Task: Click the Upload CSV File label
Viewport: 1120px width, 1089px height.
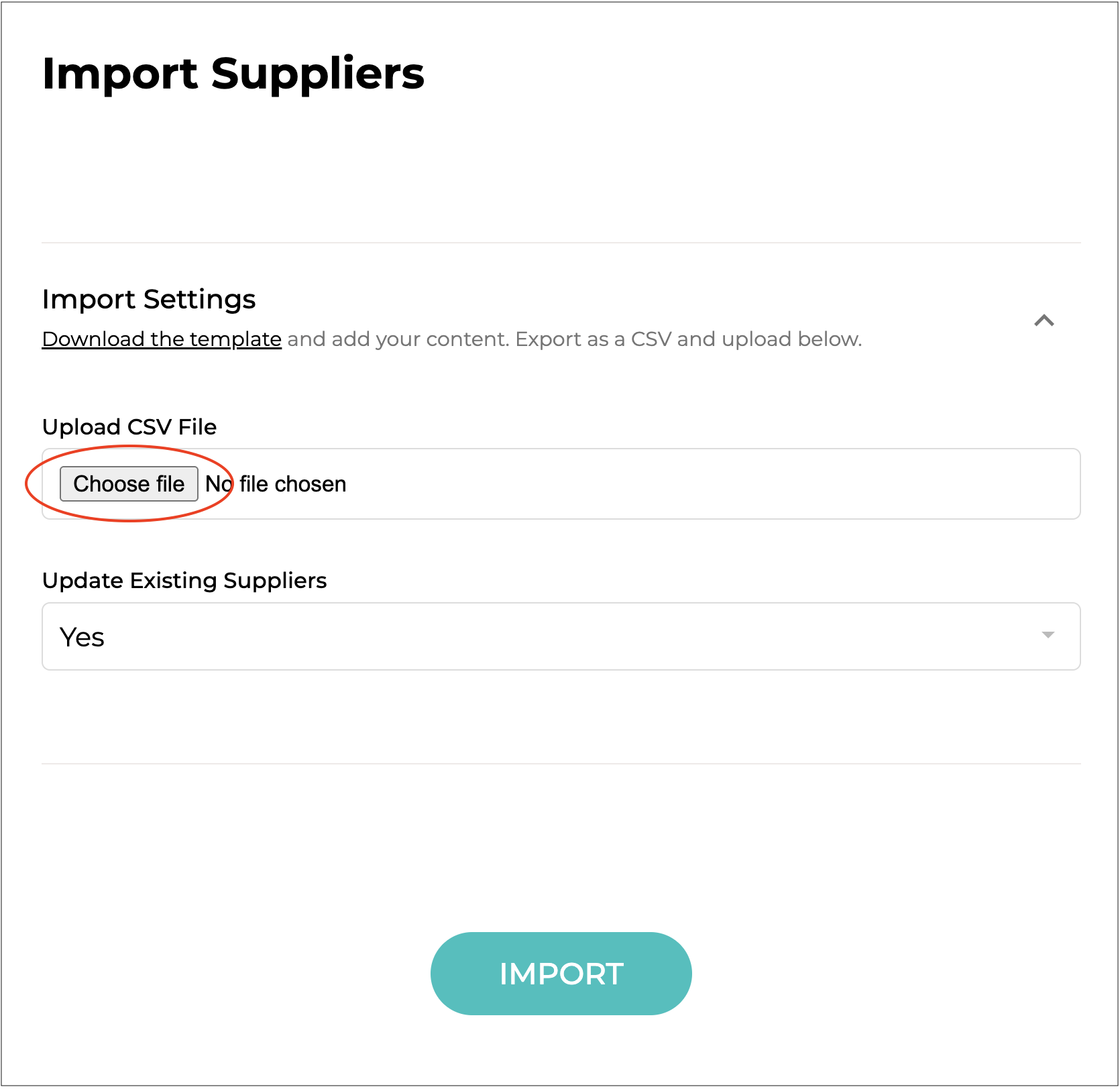Action: coord(129,427)
